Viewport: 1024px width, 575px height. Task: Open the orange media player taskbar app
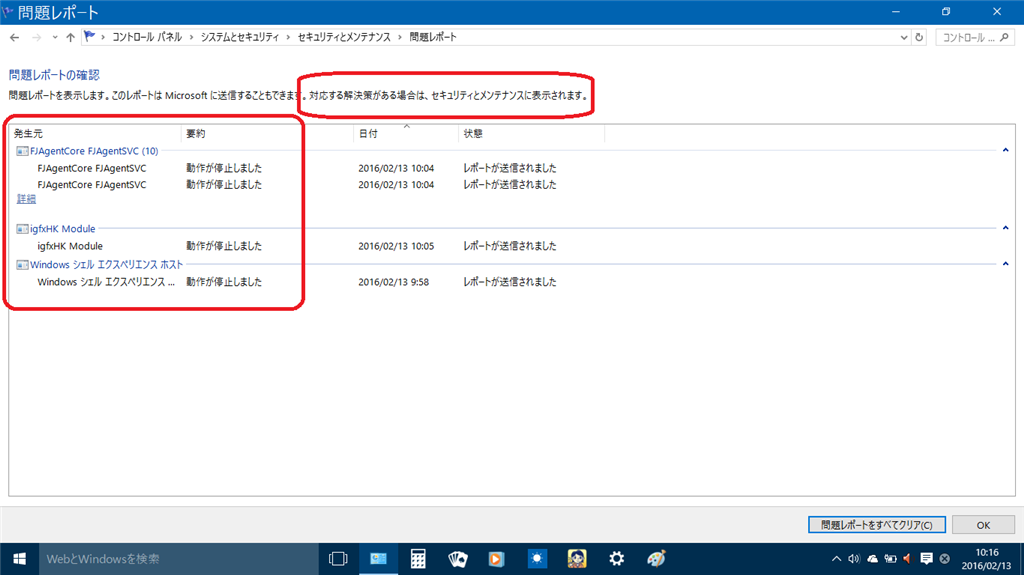(497, 559)
